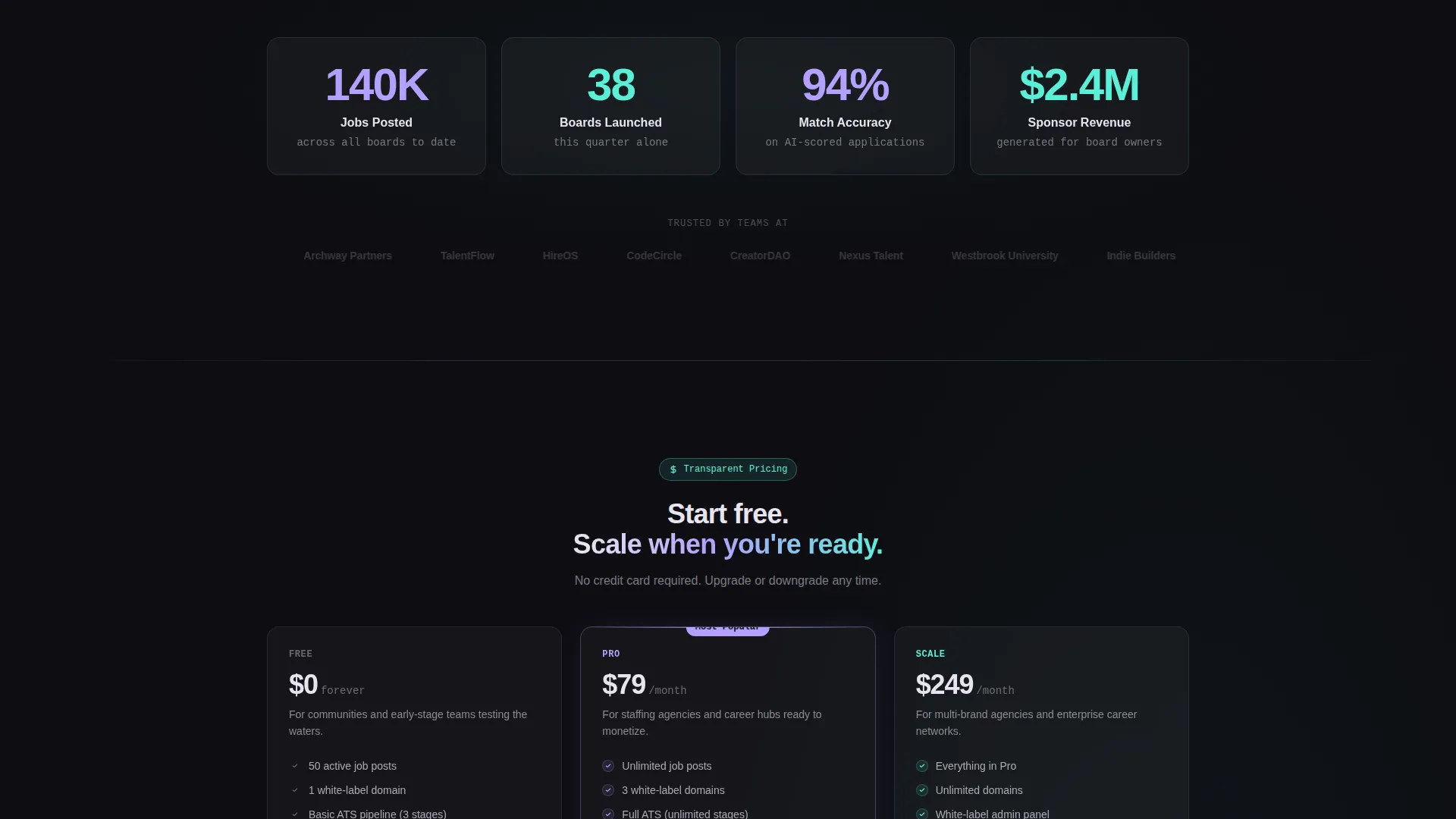Screen dimensions: 1456x819
Task: Click check icon beside Full ATS (unlimited stages)
Action: [608, 814]
